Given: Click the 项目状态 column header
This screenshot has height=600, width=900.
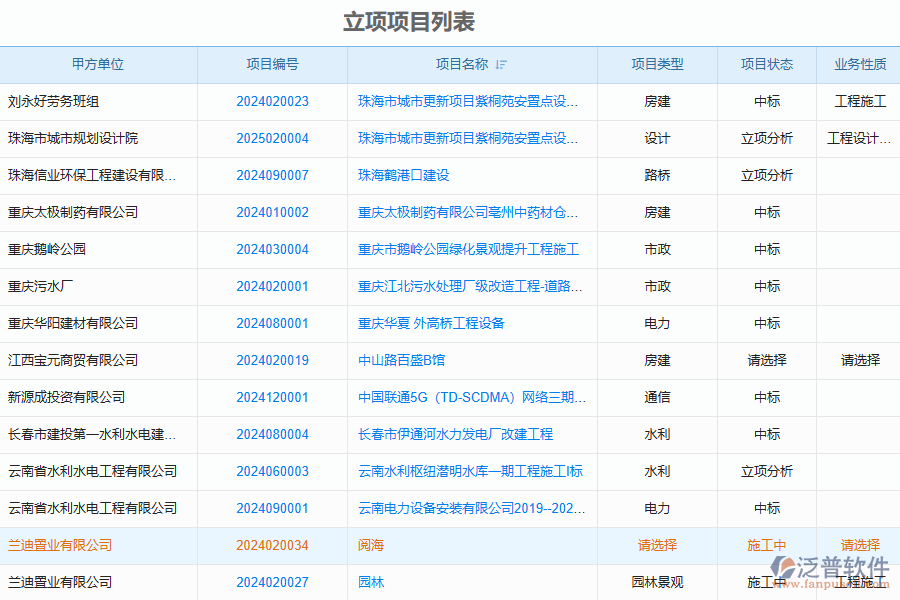Looking at the screenshot, I should click(x=767, y=65).
